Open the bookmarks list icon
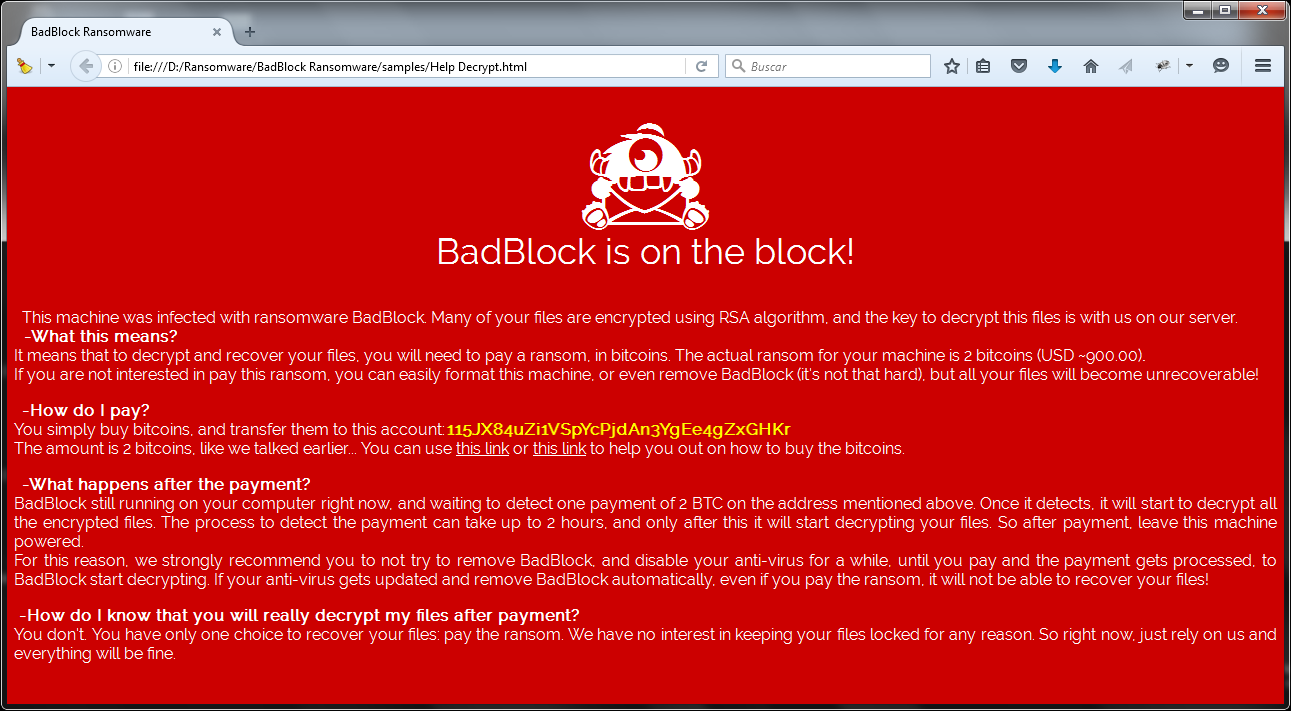 point(983,66)
